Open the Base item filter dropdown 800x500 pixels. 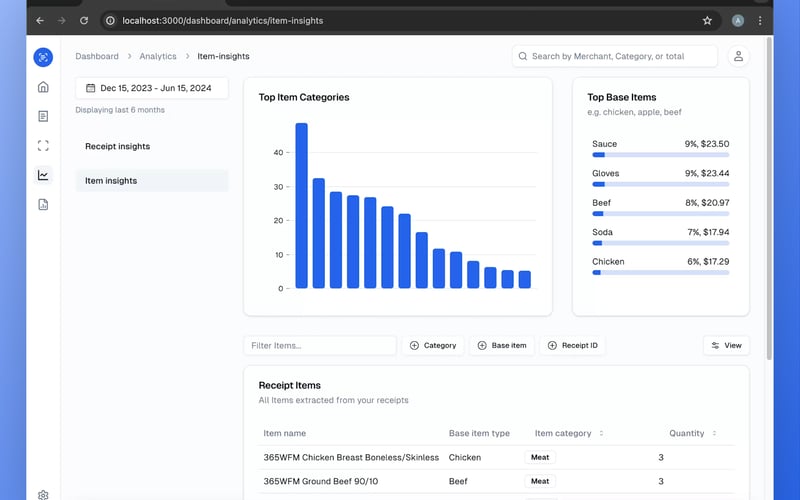pyautogui.click(x=501, y=345)
